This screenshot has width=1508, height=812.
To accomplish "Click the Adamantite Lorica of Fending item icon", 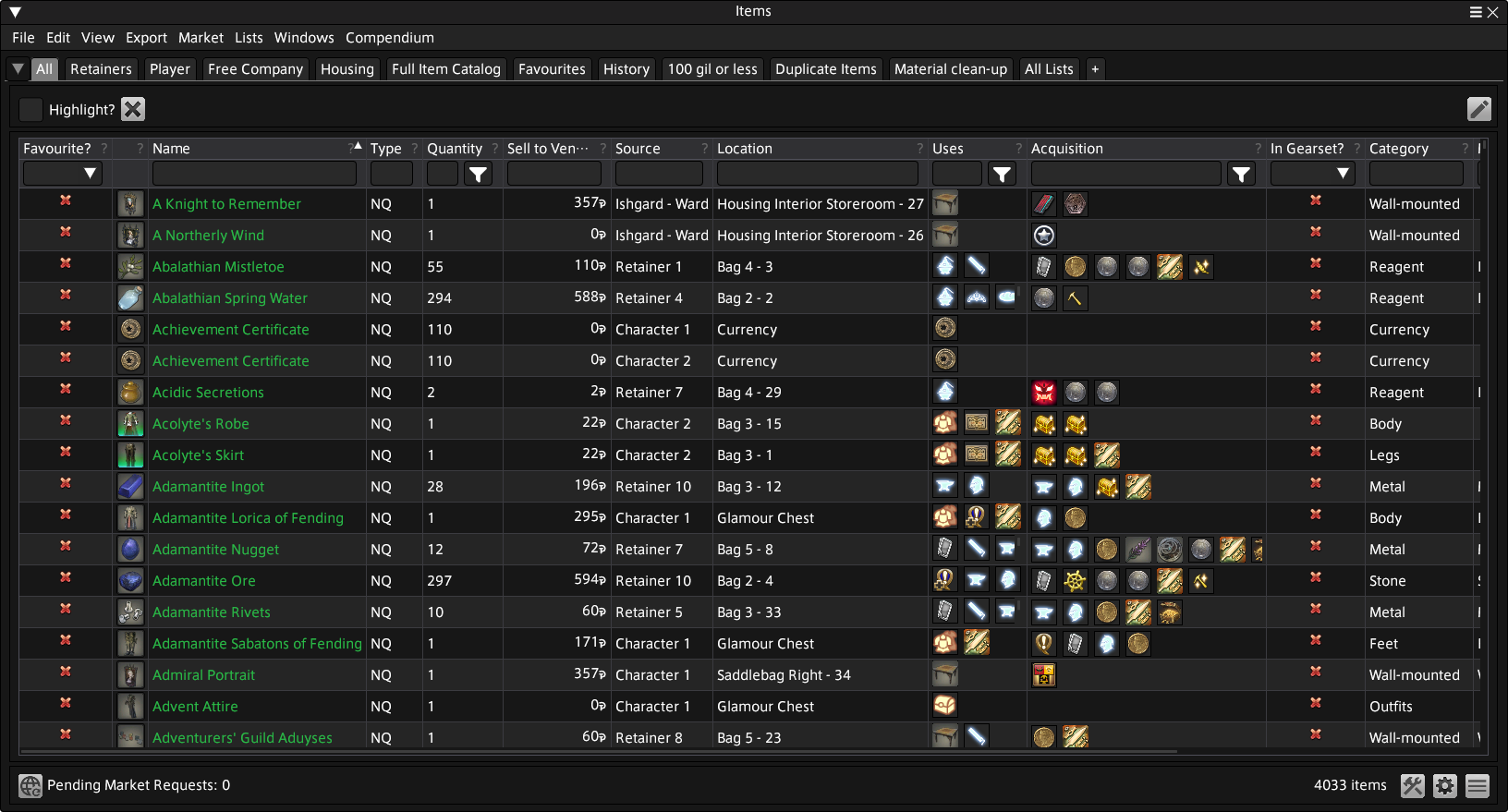I will point(130,518).
